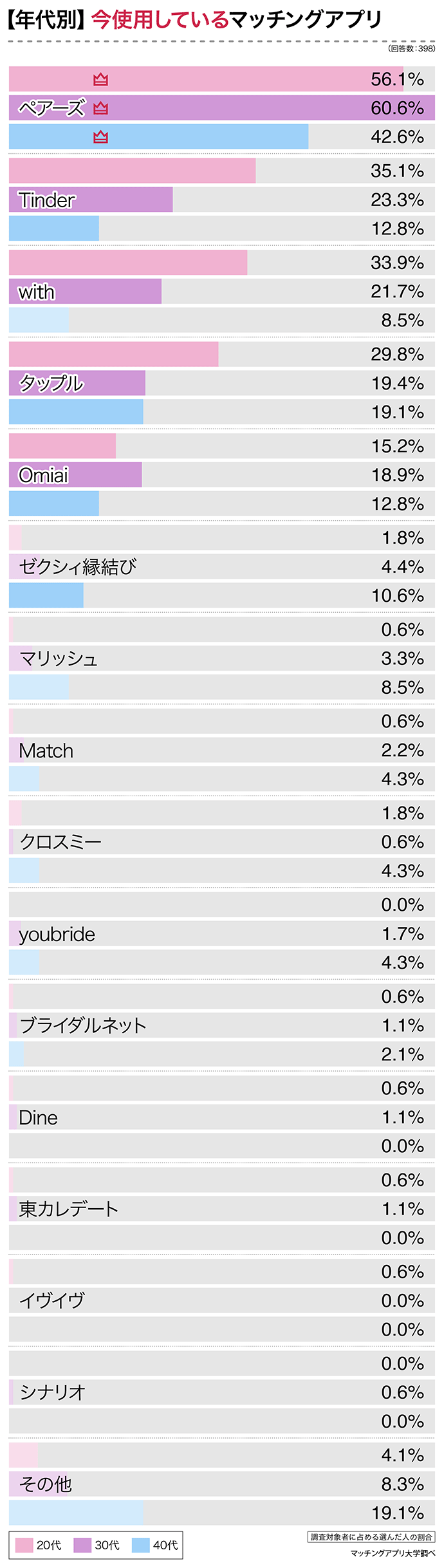Select the ゼクシィ縁結び label
Screen dimensions: 444x1568
77,567
